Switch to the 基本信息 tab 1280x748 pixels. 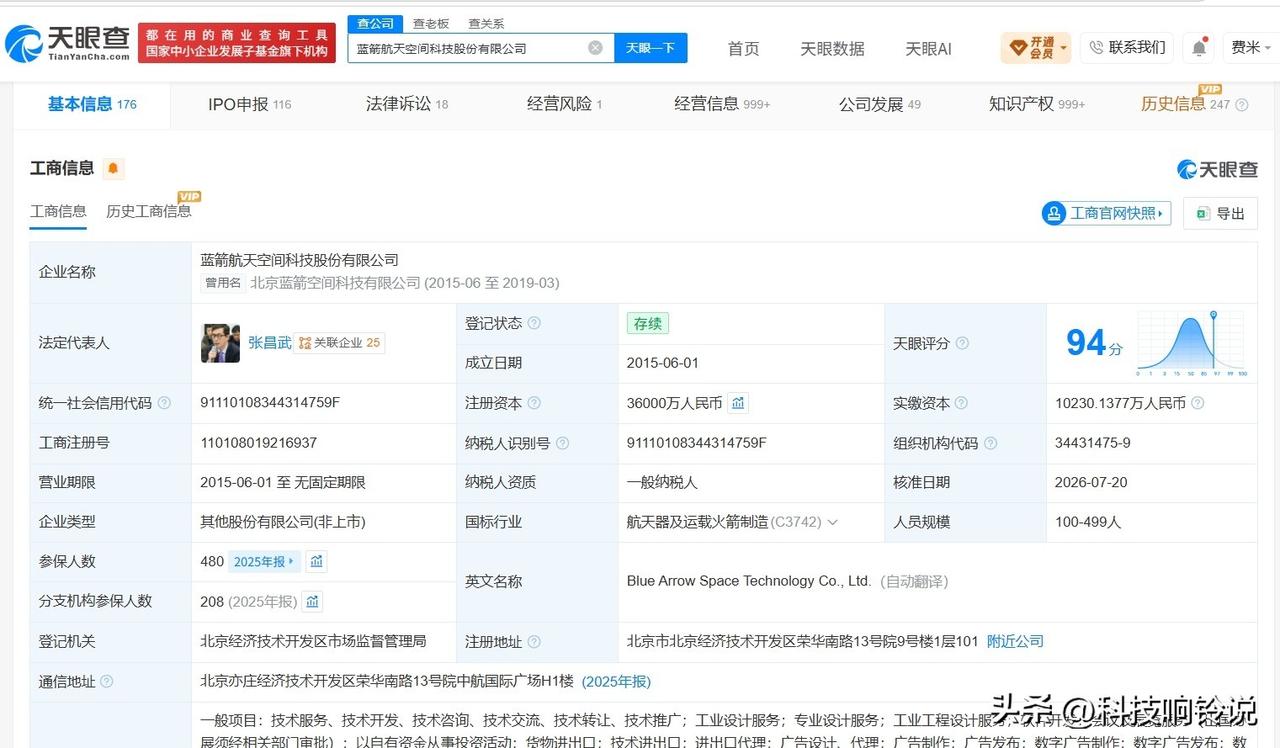(92, 104)
